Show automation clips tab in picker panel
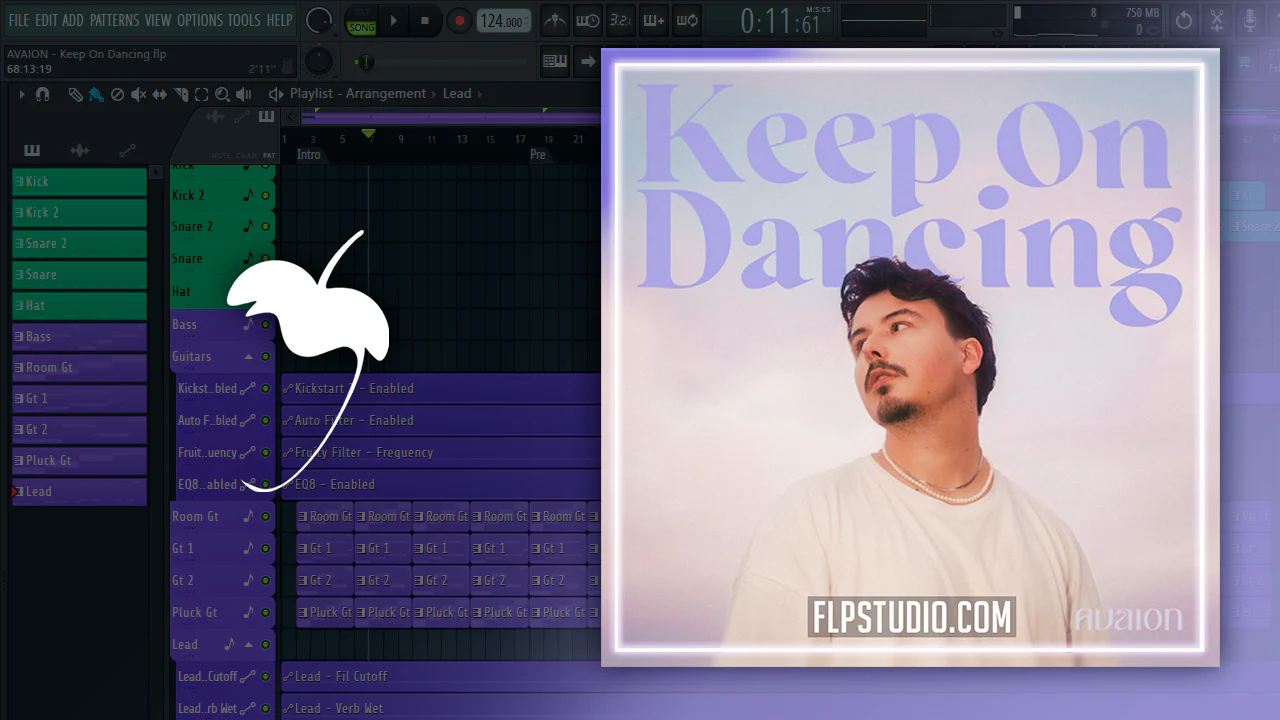This screenshot has height=720, width=1280. [127, 151]
